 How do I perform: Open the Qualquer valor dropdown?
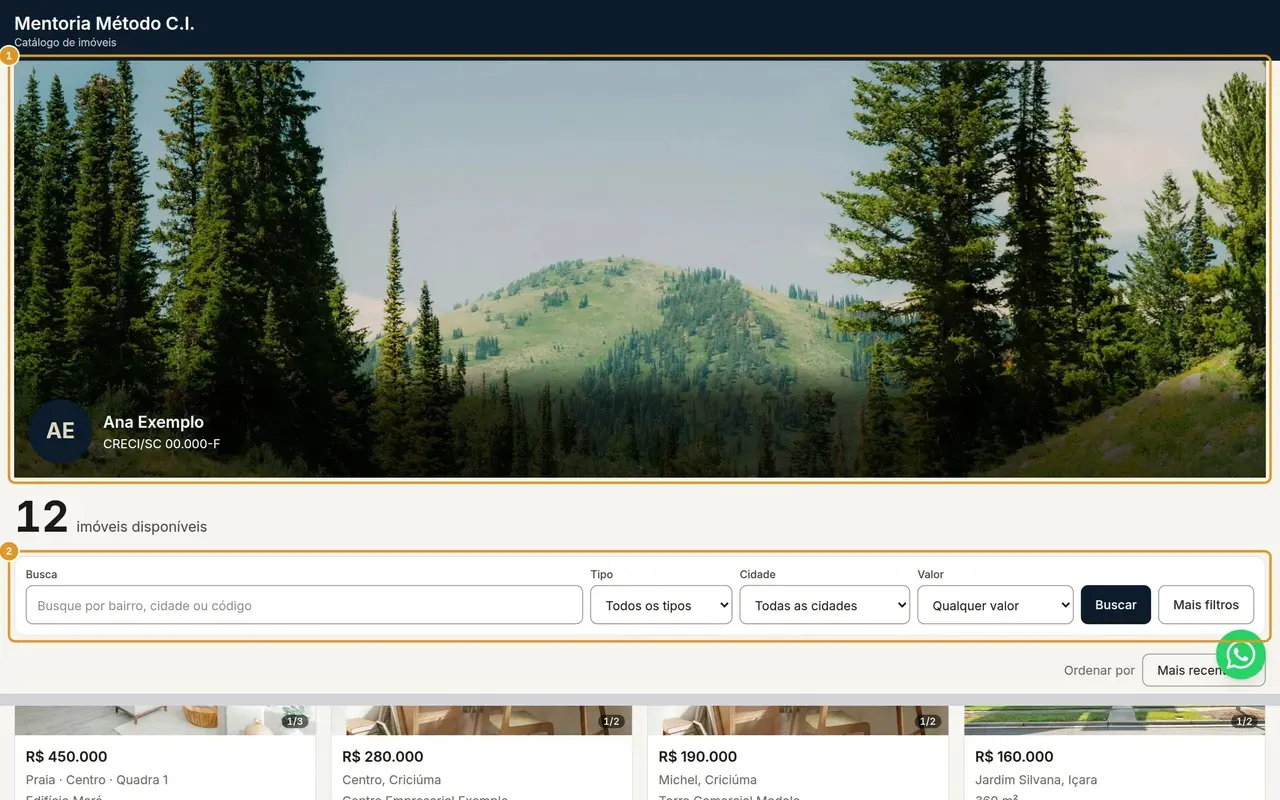[x=995, y=605]
